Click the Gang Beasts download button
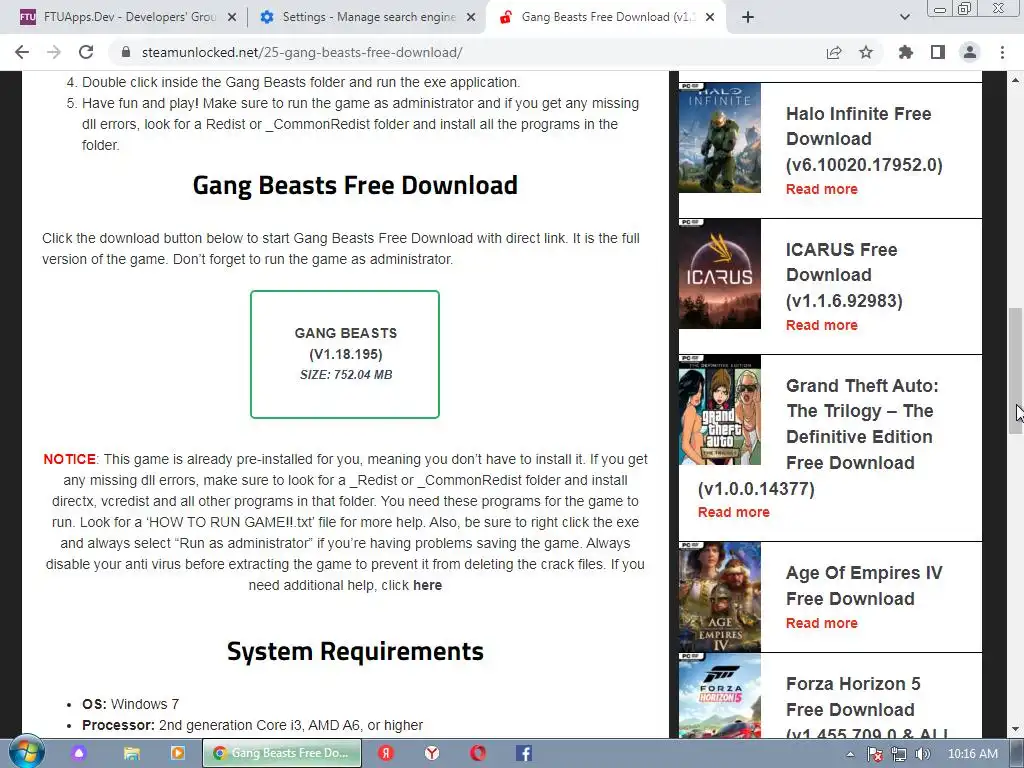 tap(345, 354)
